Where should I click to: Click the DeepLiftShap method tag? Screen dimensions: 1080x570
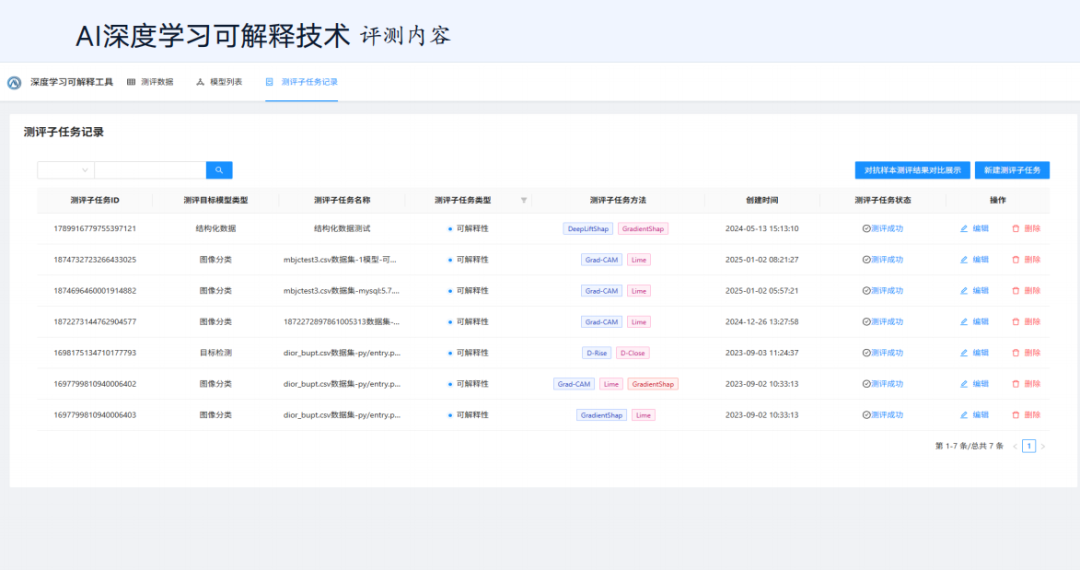click(588, 229)
